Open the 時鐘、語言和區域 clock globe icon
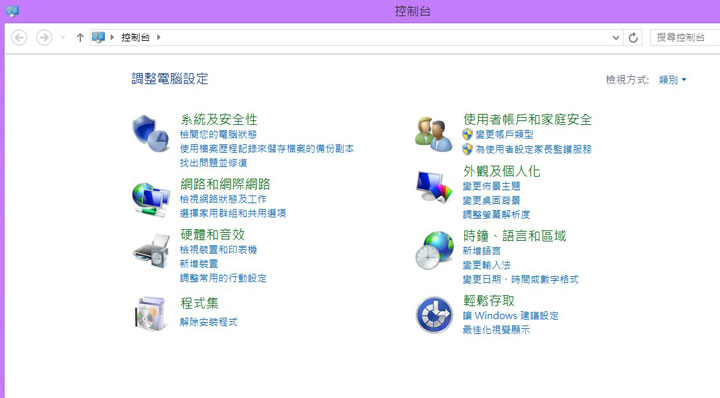The image size is (720, 398). tap(434, 251)
